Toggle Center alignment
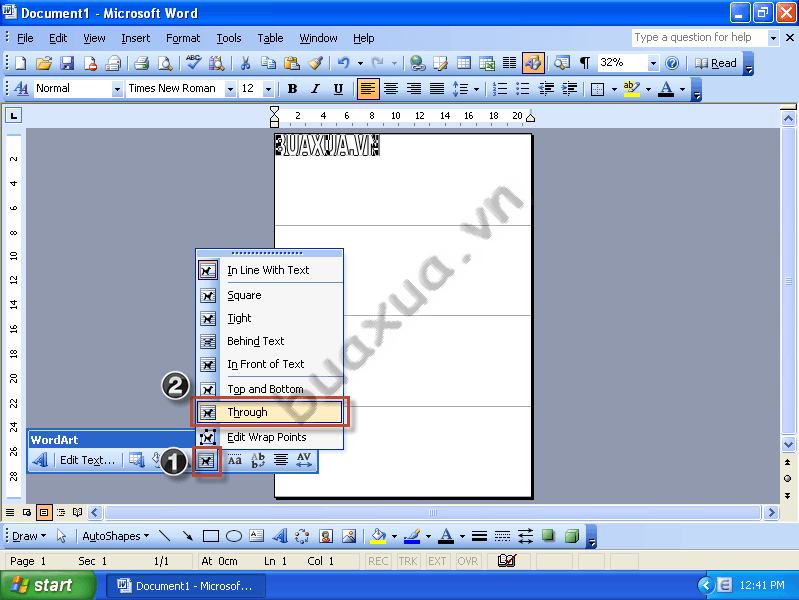The image size is (799, 600). click(391, 89)
